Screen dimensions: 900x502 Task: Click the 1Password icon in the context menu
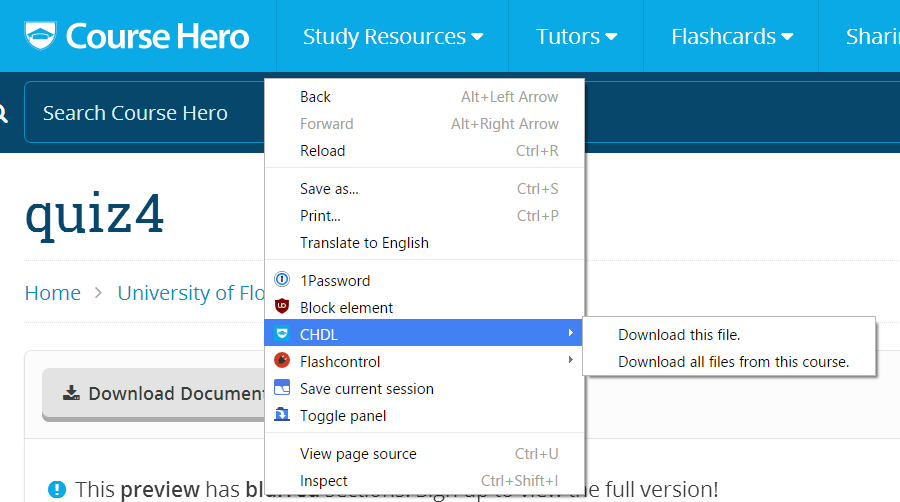tap(282, 279)
